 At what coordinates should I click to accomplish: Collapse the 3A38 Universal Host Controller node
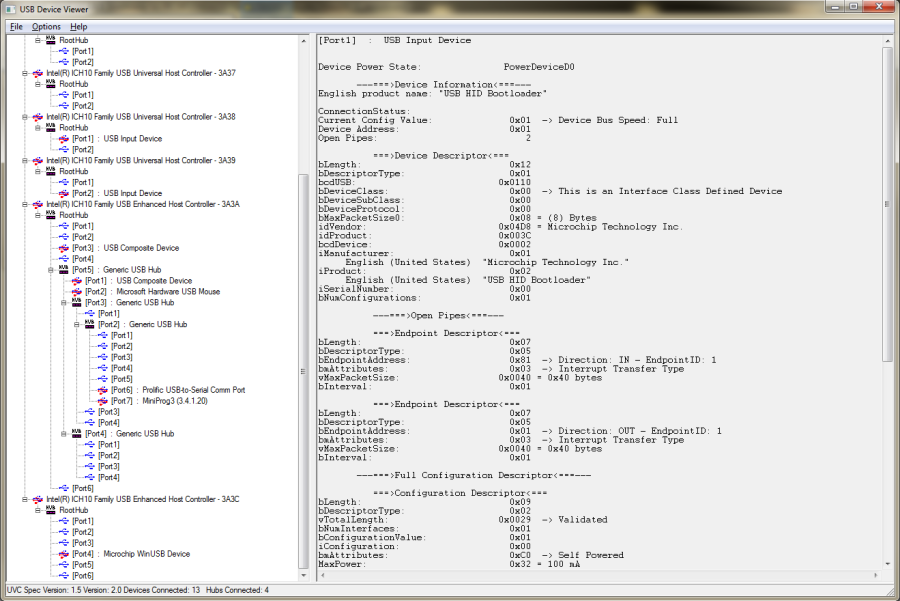pyautogui.click(x=24, y=117)
